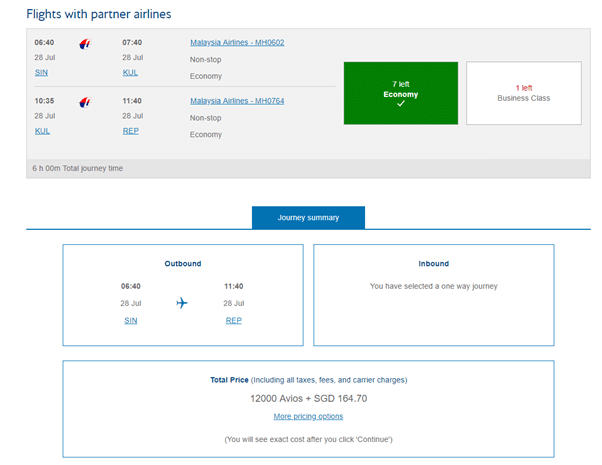This screenshot has width=602, height=465.
Task: Click the Inbound heading in journey summary
Action: 433,263
